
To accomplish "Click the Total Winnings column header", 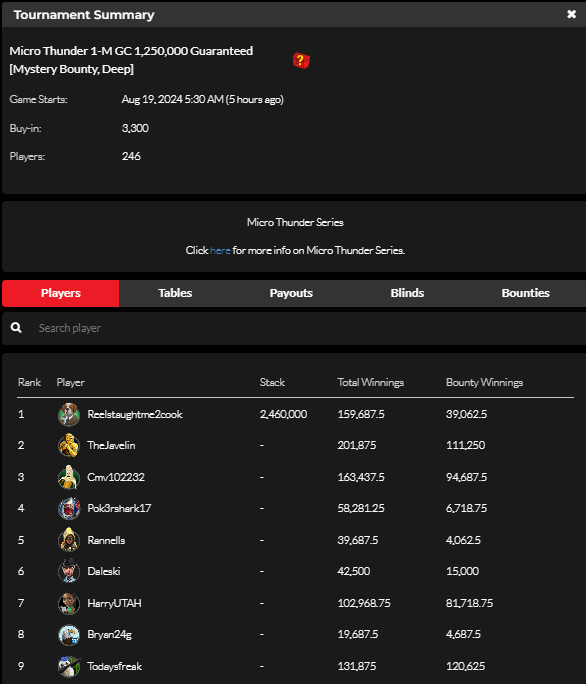I will click(370, 383).
